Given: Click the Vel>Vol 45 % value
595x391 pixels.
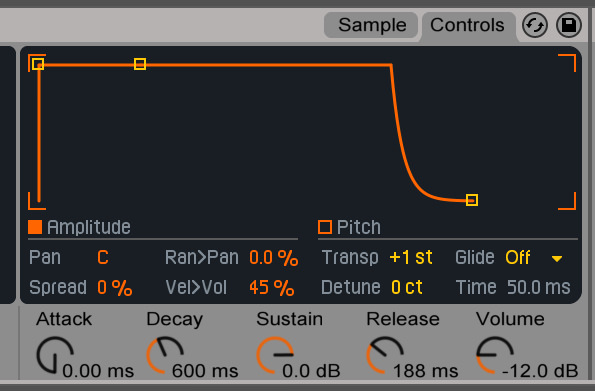Looking at the screenshot, I should (x=272, y=288).
